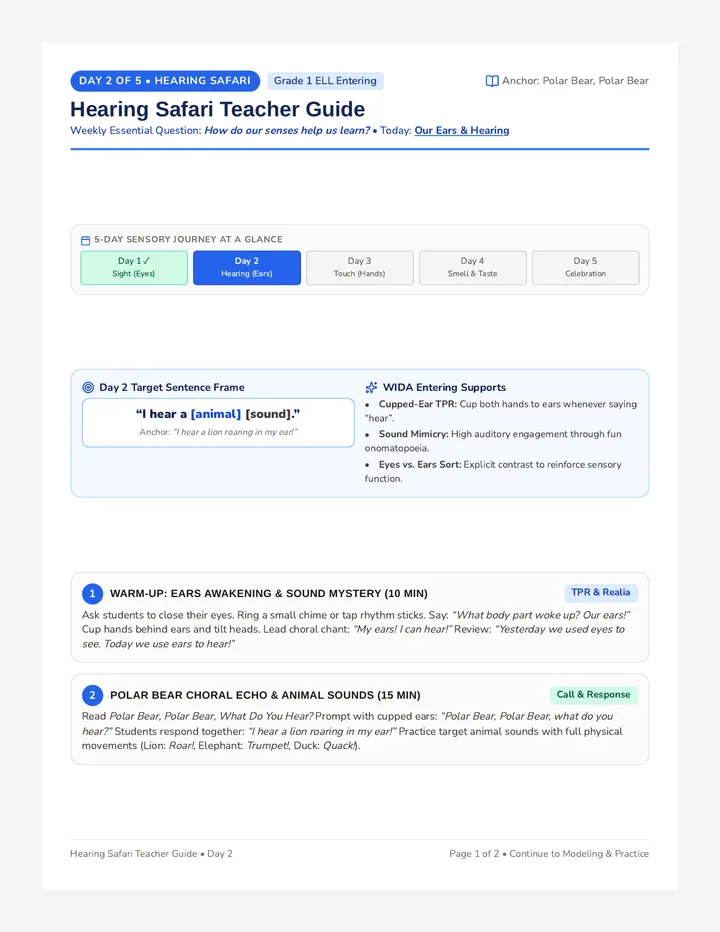The image size is (720, 932).
Task: Click the Grade 1 ELL Entering tag
Action: 325,81
